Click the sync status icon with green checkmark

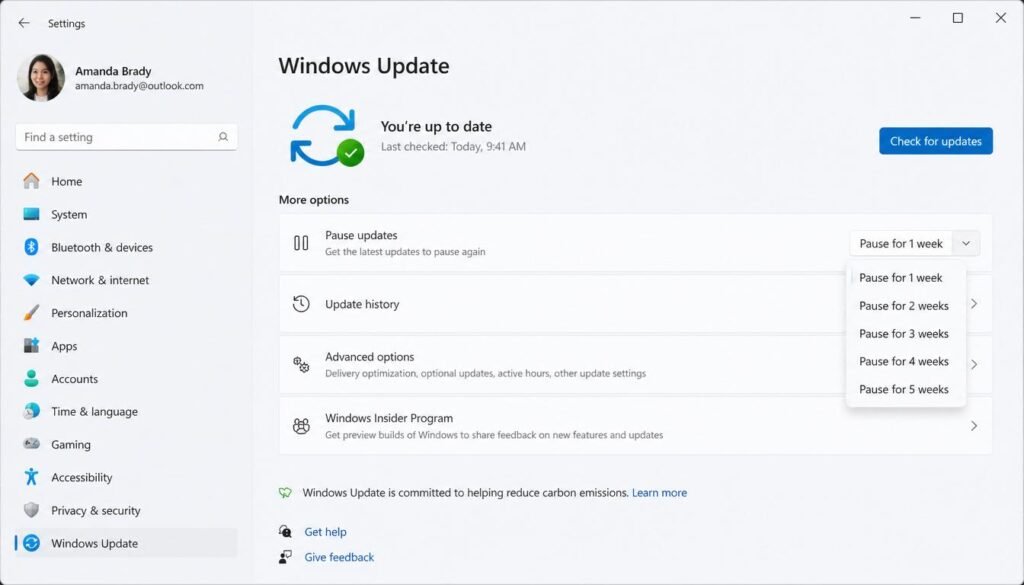(x=327, y=136)
